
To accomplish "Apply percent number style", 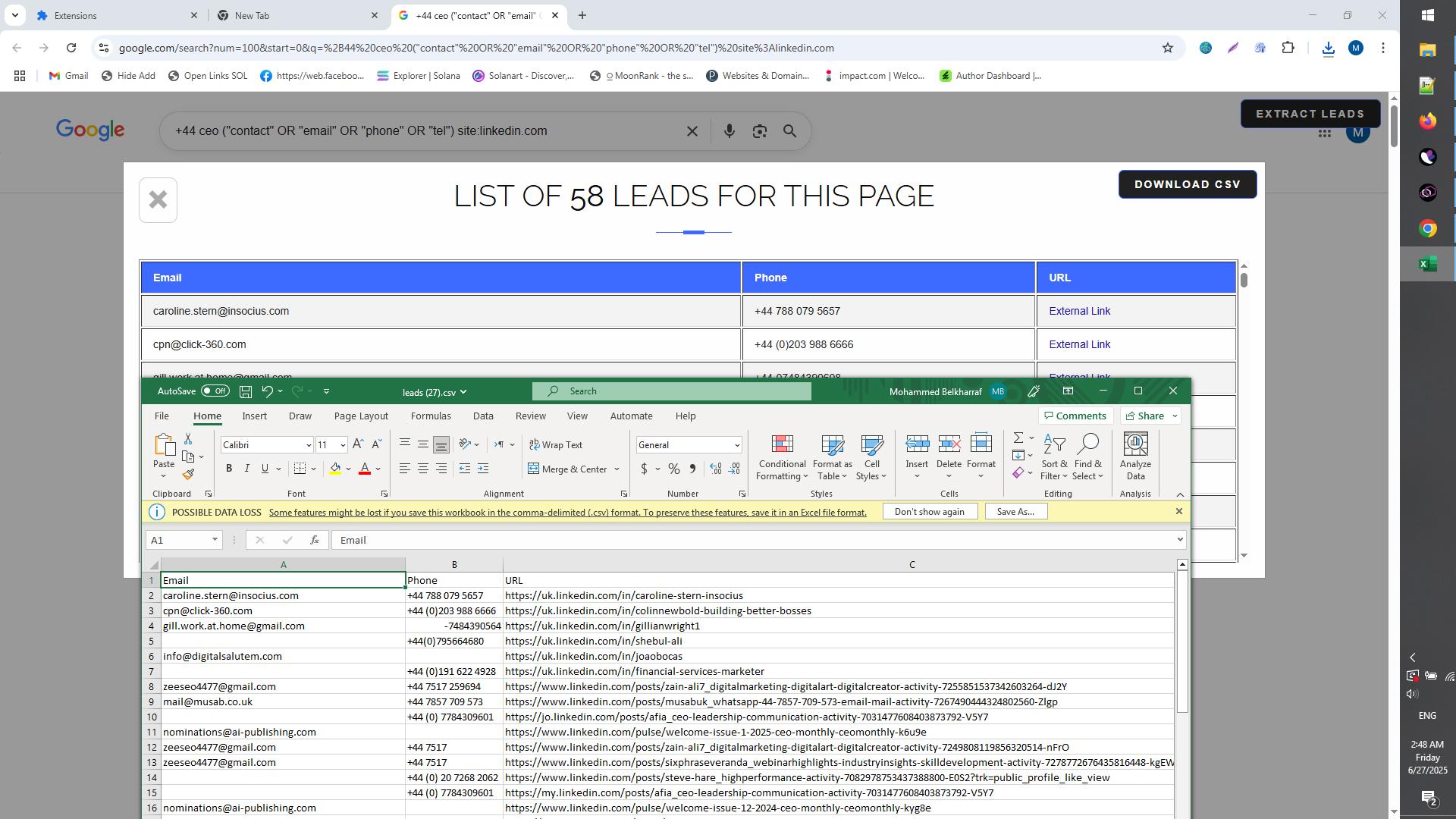I will [x=673, y=469].
